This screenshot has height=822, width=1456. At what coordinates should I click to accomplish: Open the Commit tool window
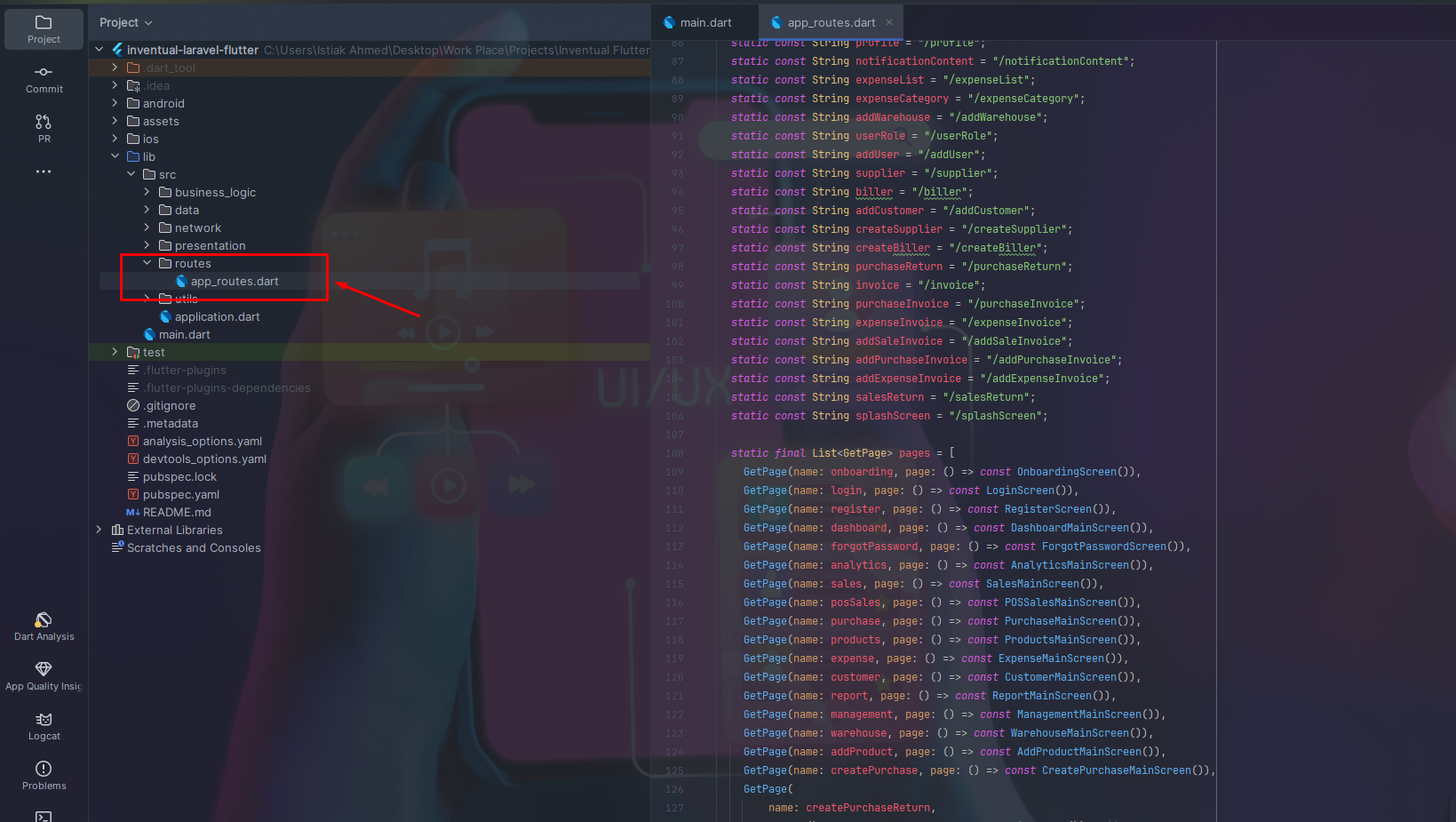click(44, 78)
